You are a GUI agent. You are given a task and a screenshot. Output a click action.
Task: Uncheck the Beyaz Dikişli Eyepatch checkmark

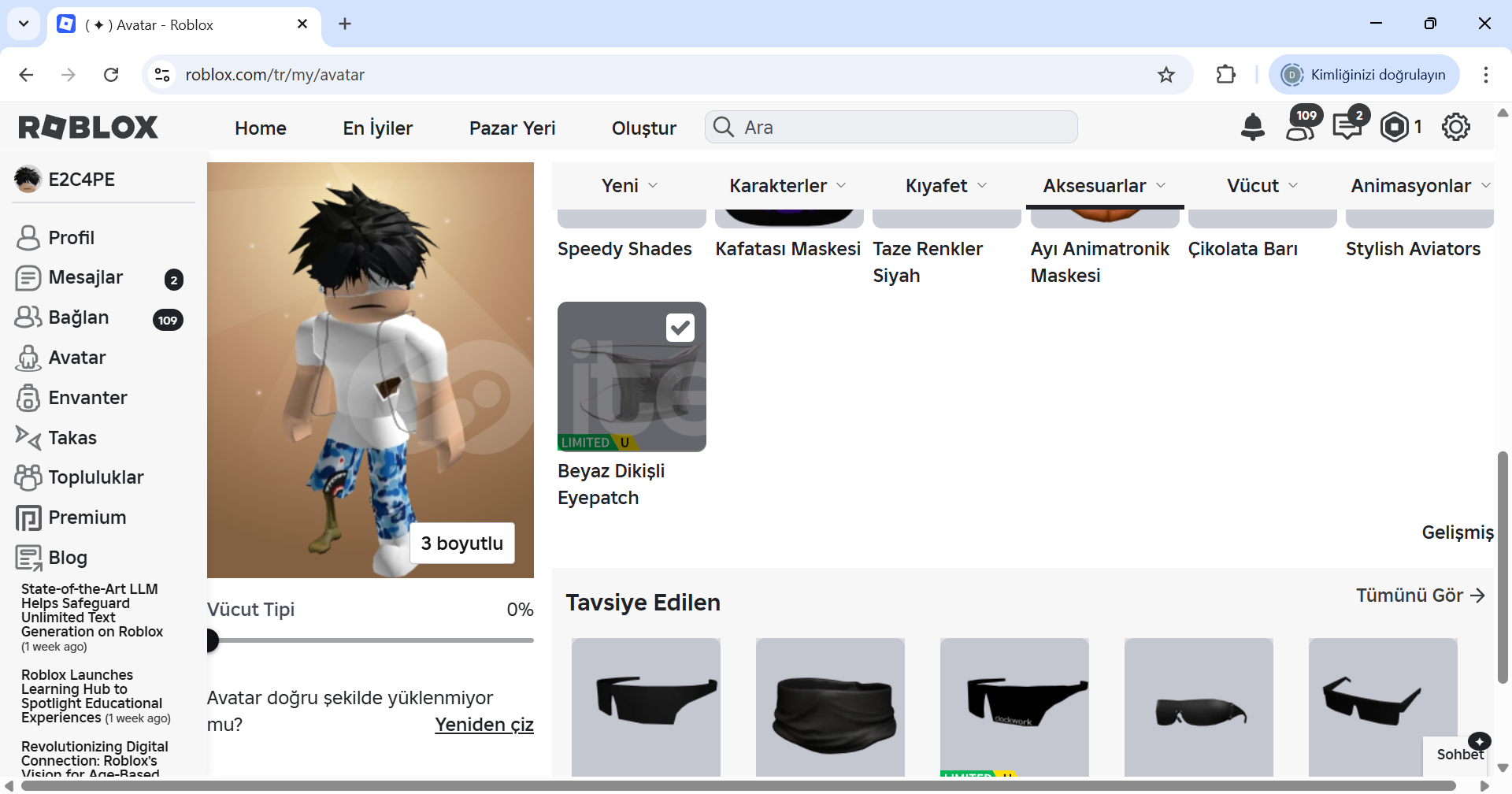click(x=680, y=328)
